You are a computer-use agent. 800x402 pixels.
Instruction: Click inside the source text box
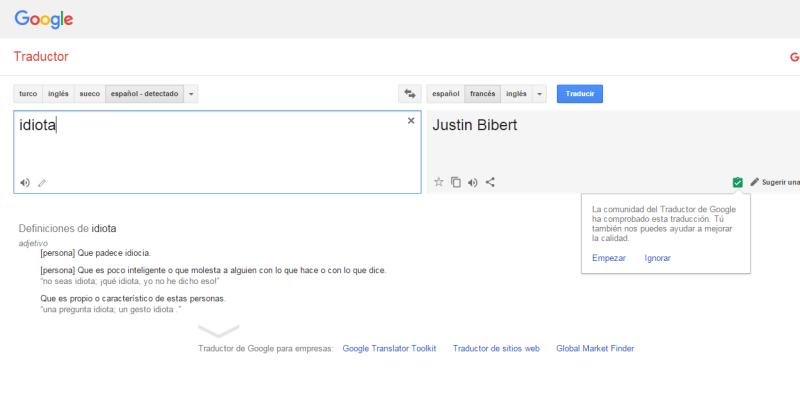click(x=215, y=150)
